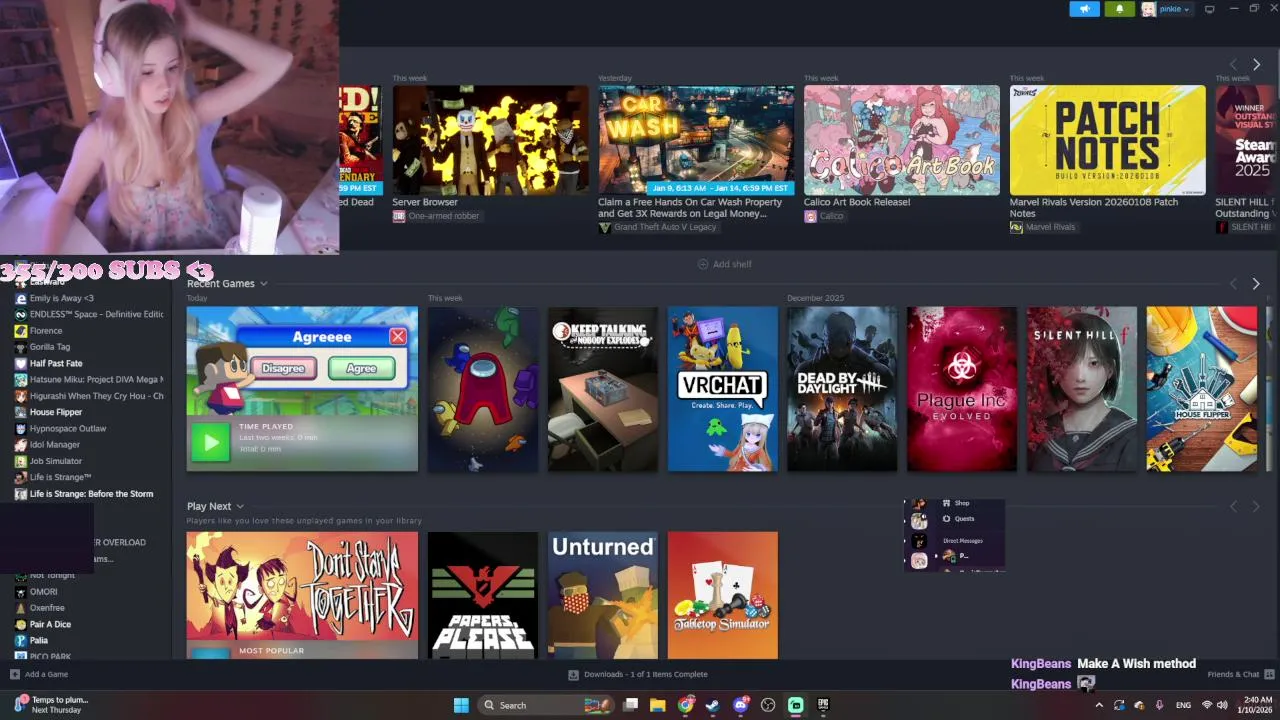Open Dead by Daylight game cover
This screenshot has height=720, width=1280.
(x=842, y=389)
